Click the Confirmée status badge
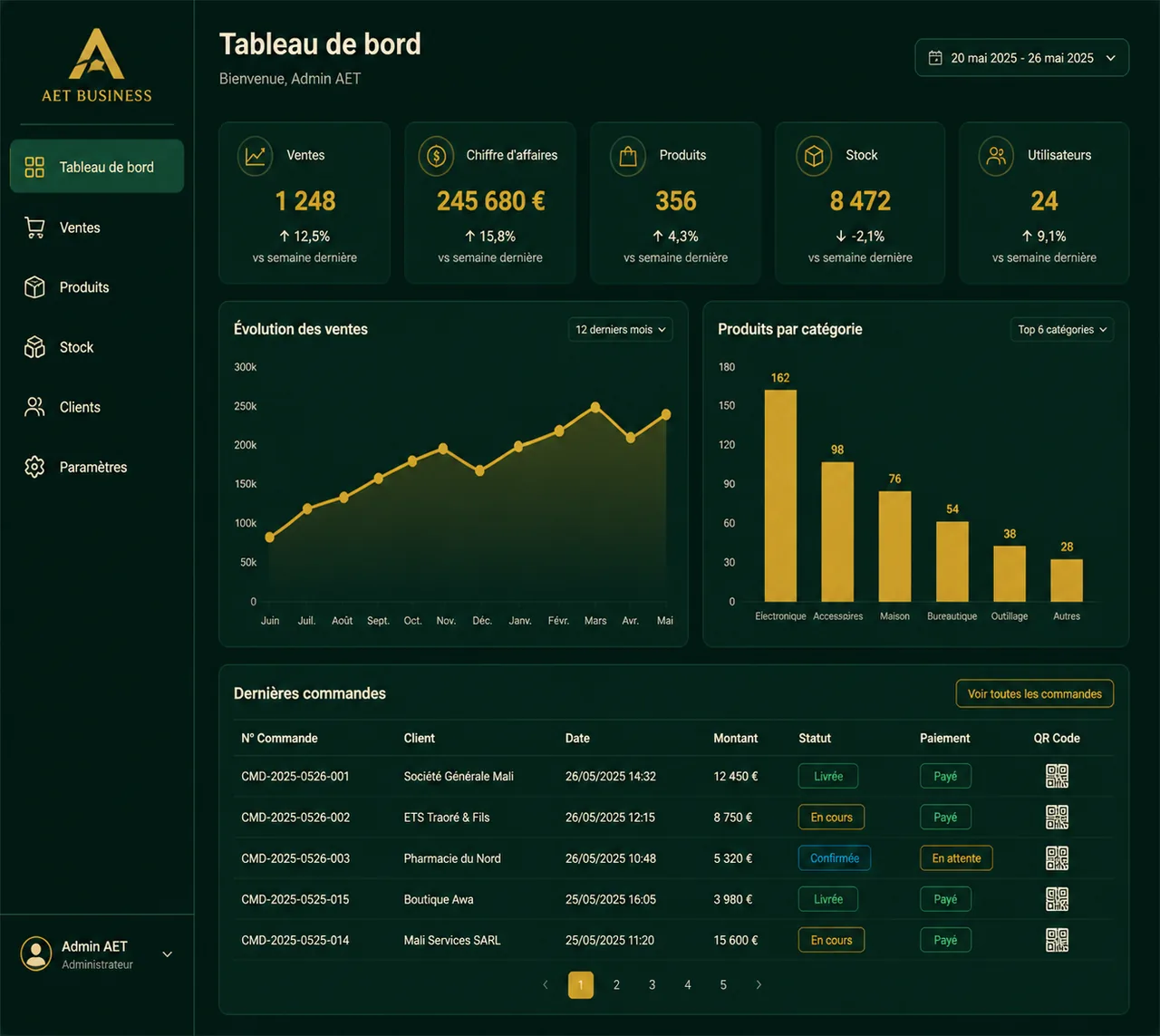 835,858
